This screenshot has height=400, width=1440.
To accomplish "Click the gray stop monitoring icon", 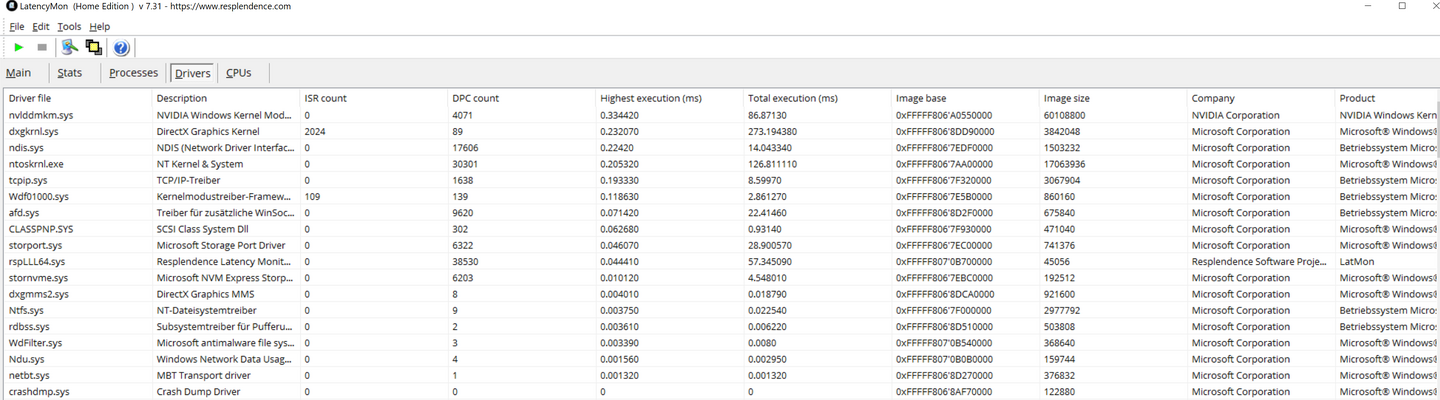I will pyautogui.click(x=42, y=47).
